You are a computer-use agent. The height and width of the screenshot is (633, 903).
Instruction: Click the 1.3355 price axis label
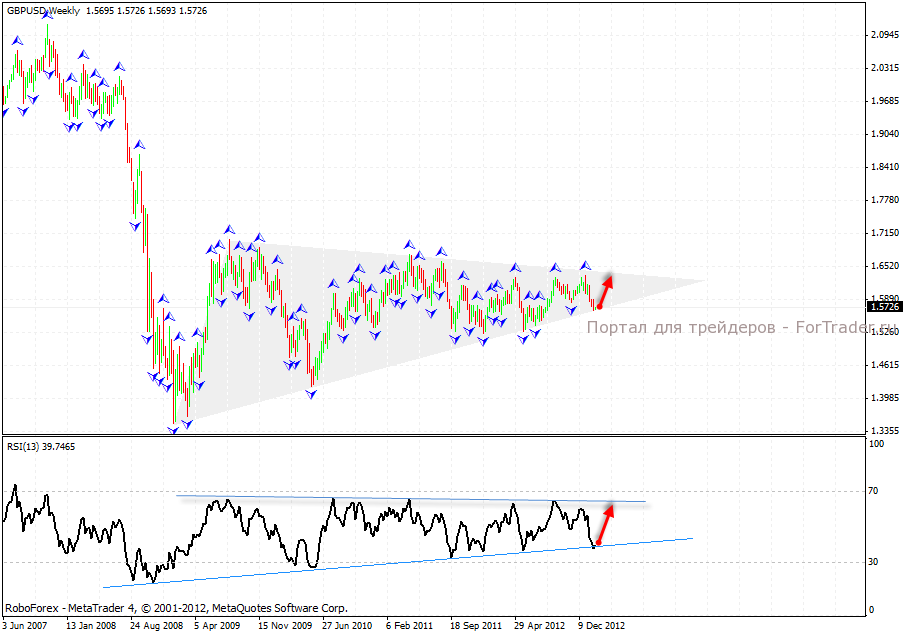click(x=883, y=431)
